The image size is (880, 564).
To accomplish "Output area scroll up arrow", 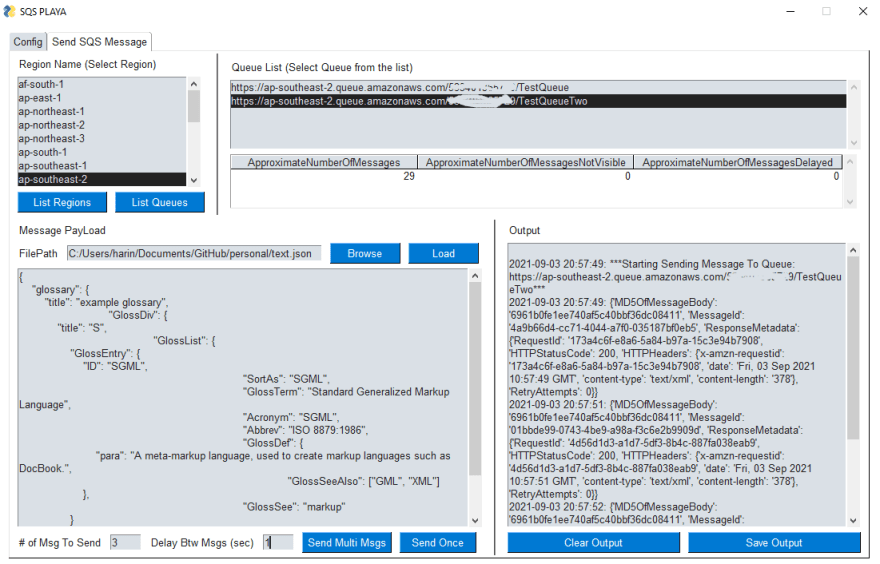I will tap(853, 250).
